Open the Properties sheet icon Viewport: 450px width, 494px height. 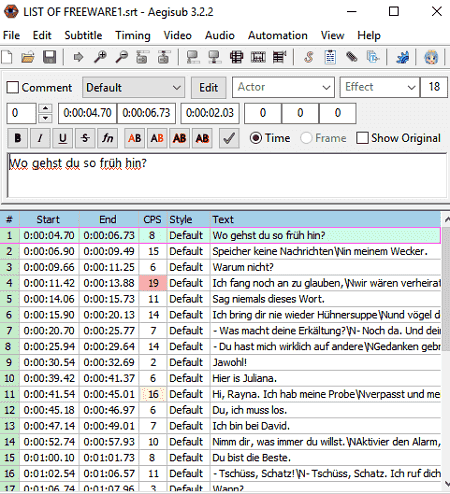pos(330,57)
